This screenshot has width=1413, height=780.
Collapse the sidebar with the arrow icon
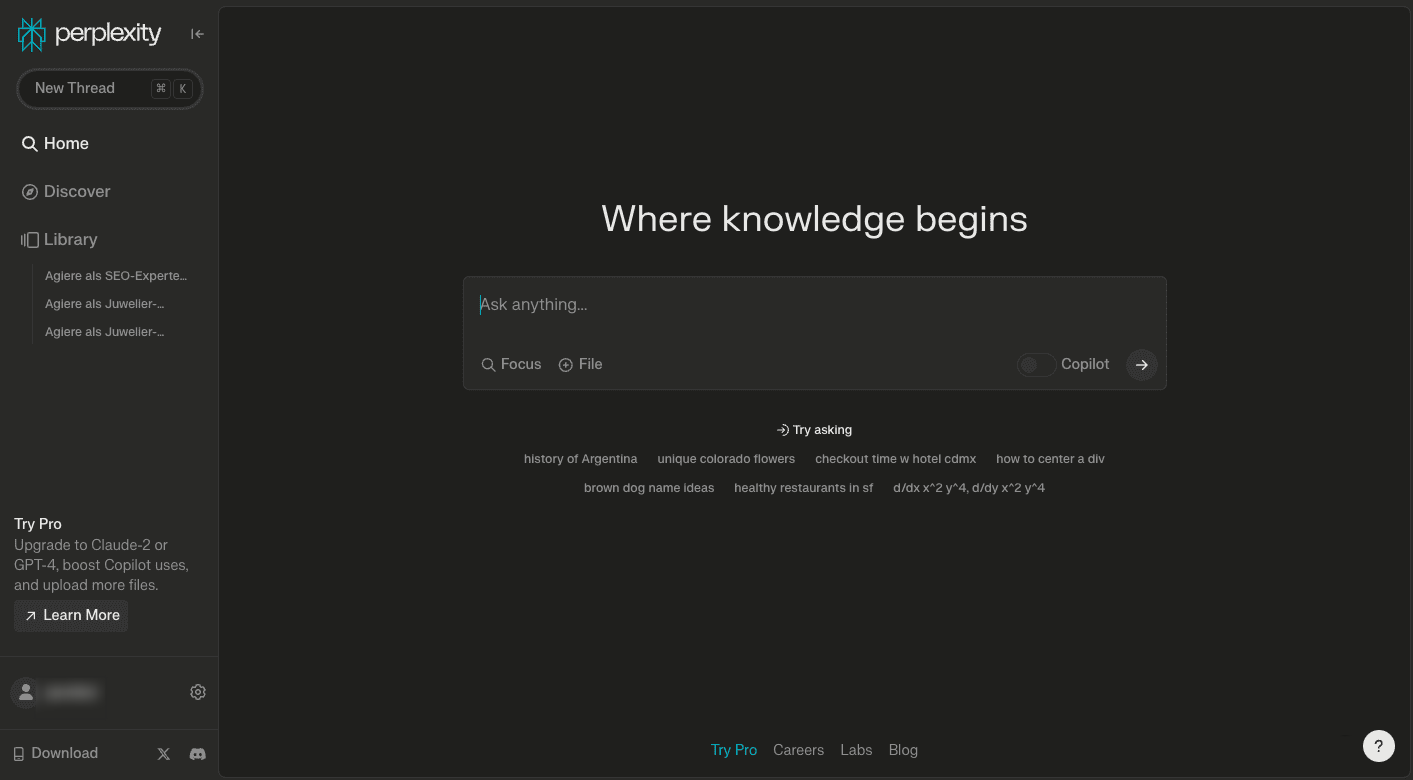pos(197,34)
